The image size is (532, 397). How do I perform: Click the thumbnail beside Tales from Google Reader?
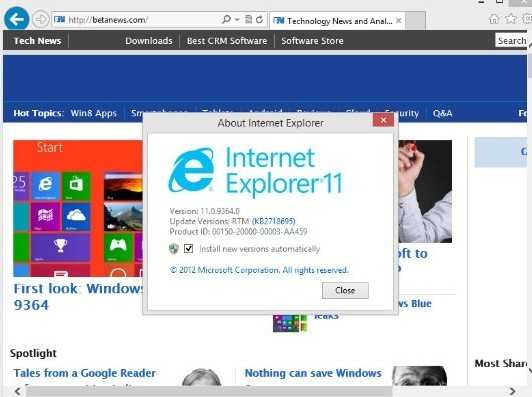click(x=202, y=377)
